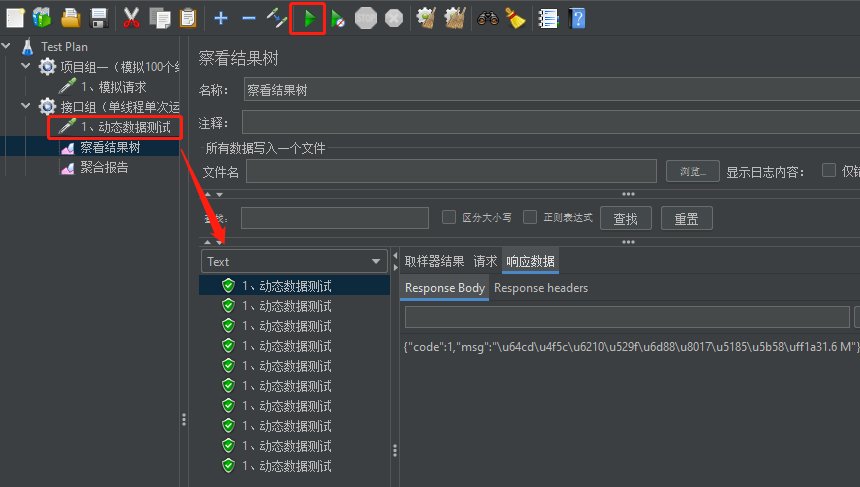Click the 查找 search button
Viewport: 860px width, 487px height.
pyautogui.click(x=625, y=218)
